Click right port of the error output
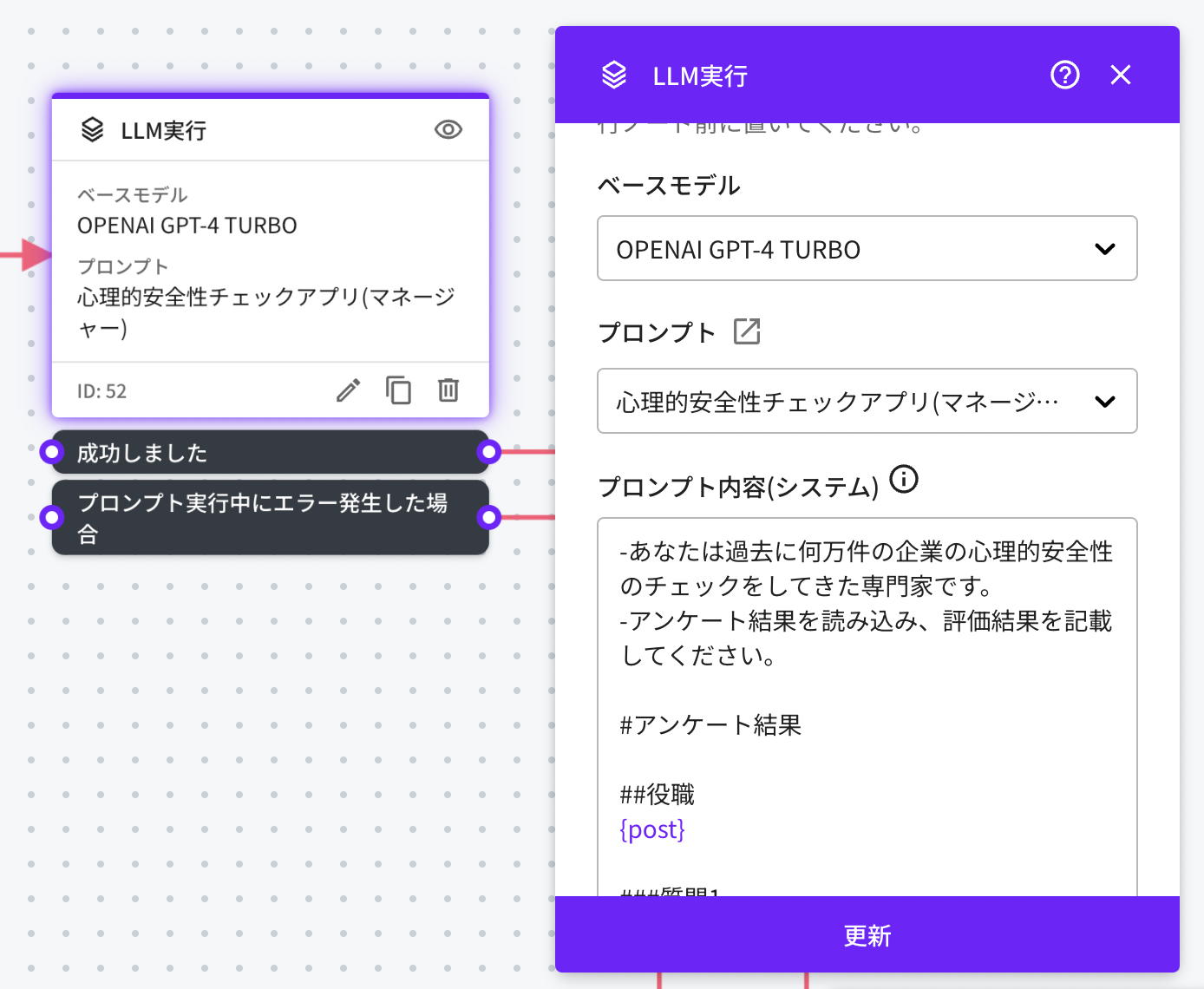 489,518
